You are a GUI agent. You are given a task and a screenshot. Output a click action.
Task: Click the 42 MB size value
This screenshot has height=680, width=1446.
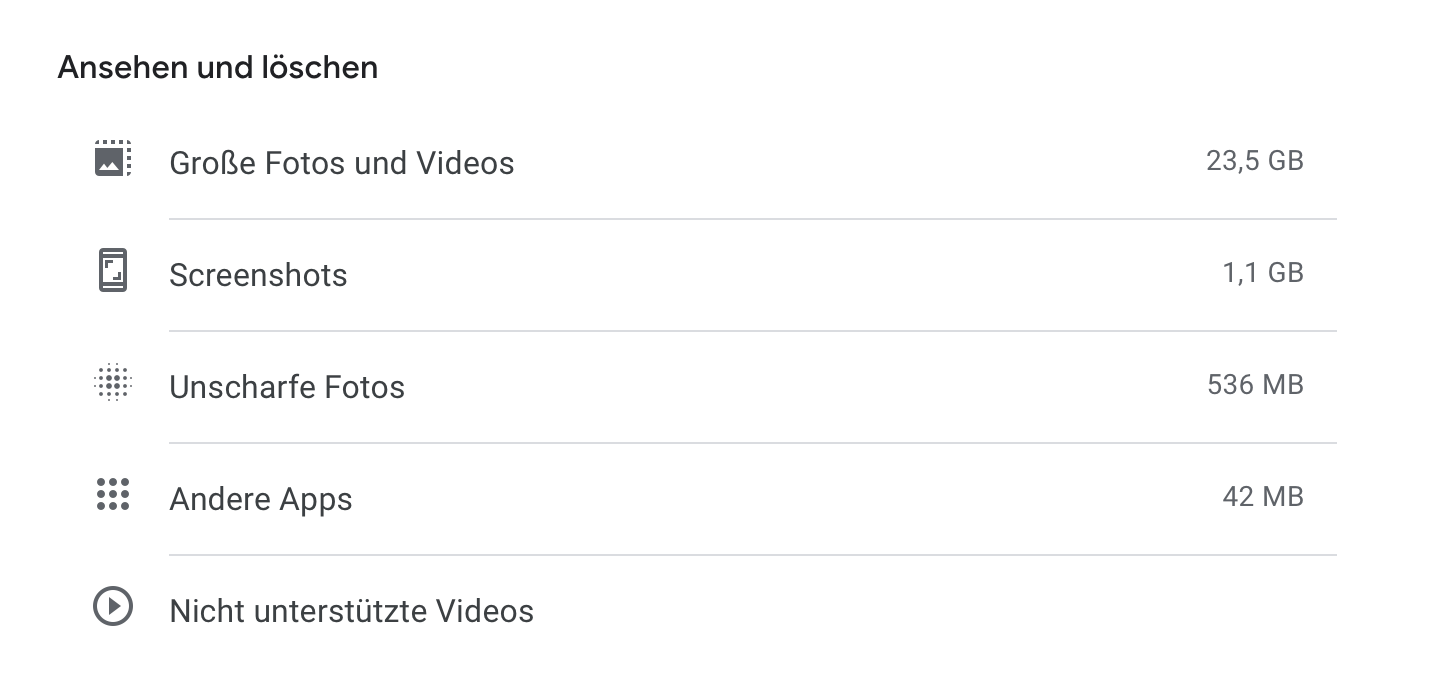1263,497
